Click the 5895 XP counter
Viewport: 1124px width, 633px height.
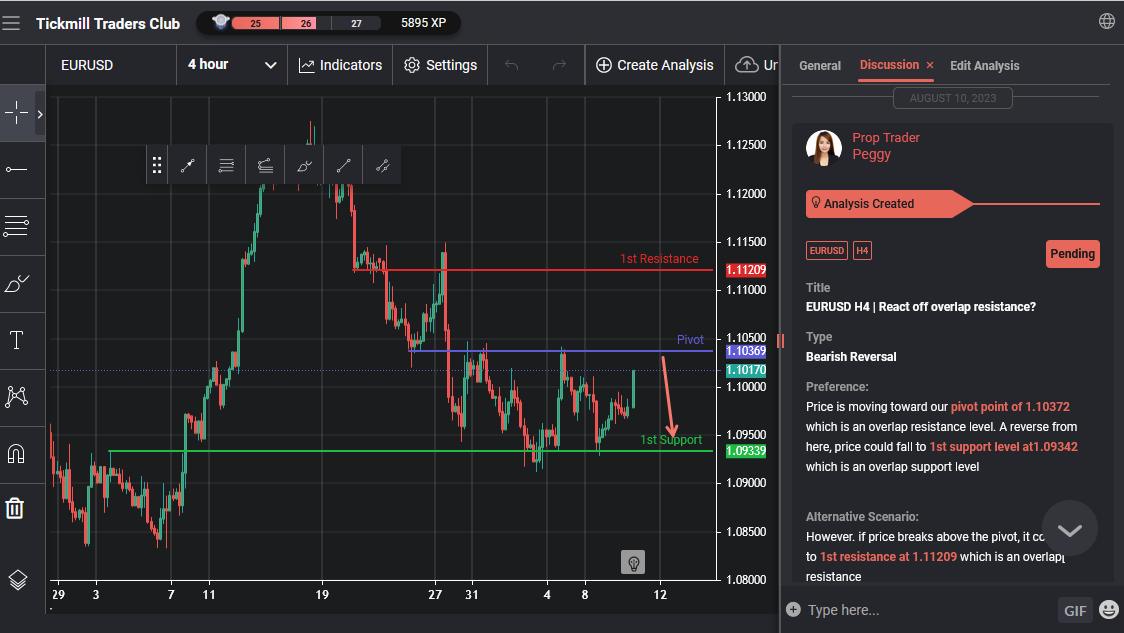424,23
